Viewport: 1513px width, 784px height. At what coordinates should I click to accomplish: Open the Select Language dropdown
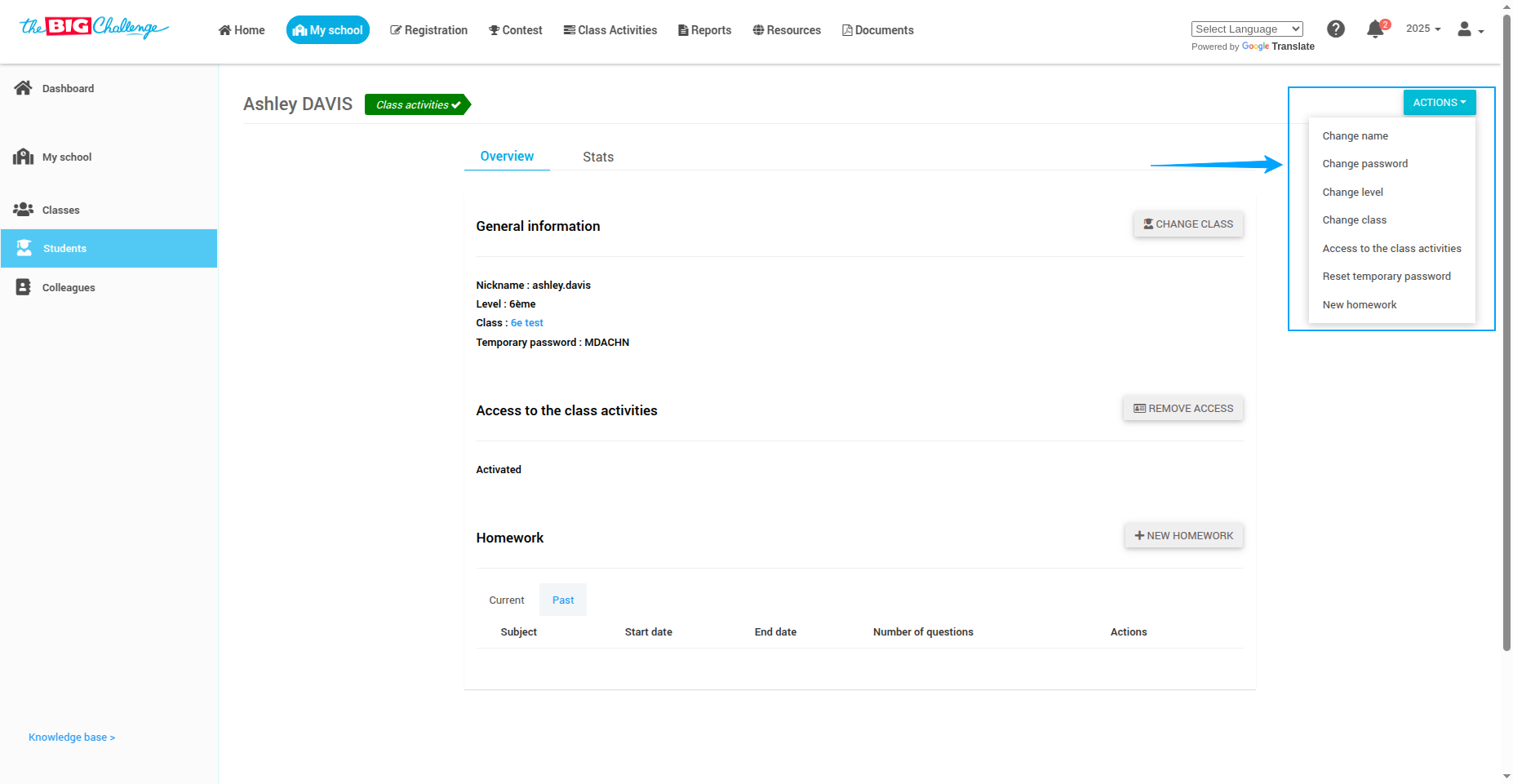[1247, 29]
